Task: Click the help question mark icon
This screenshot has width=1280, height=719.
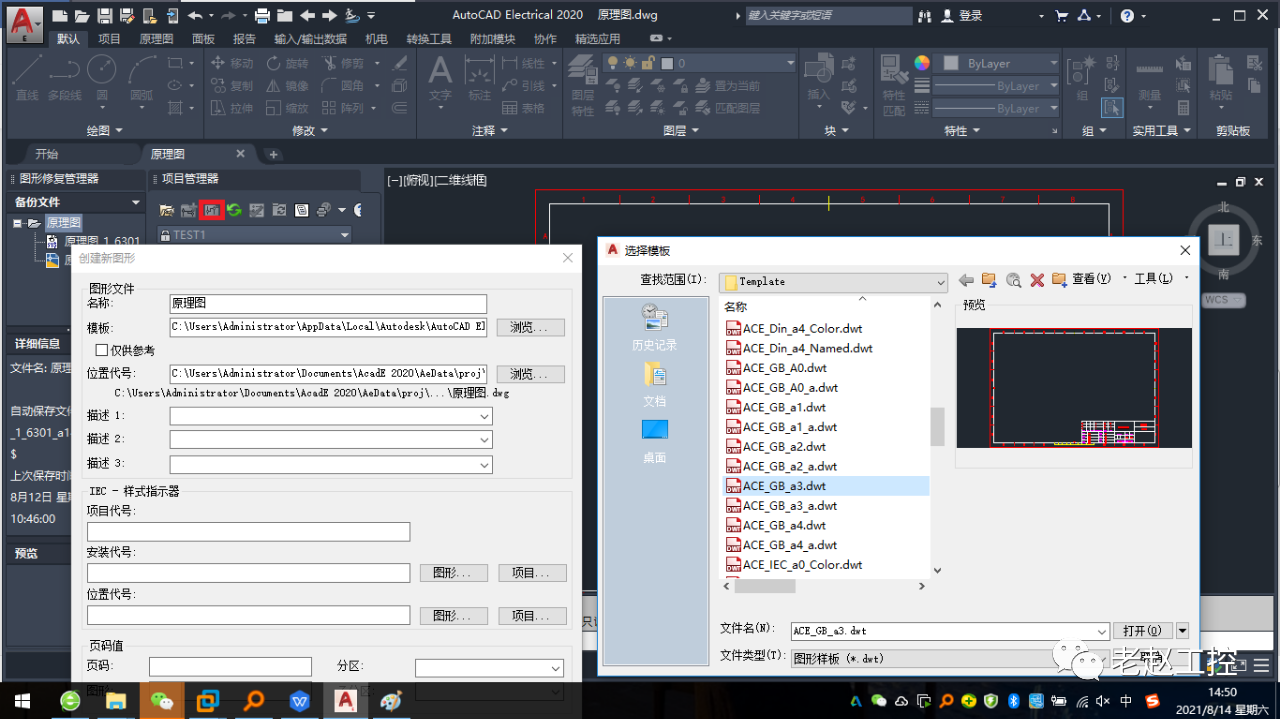Action: point(1127,16)
